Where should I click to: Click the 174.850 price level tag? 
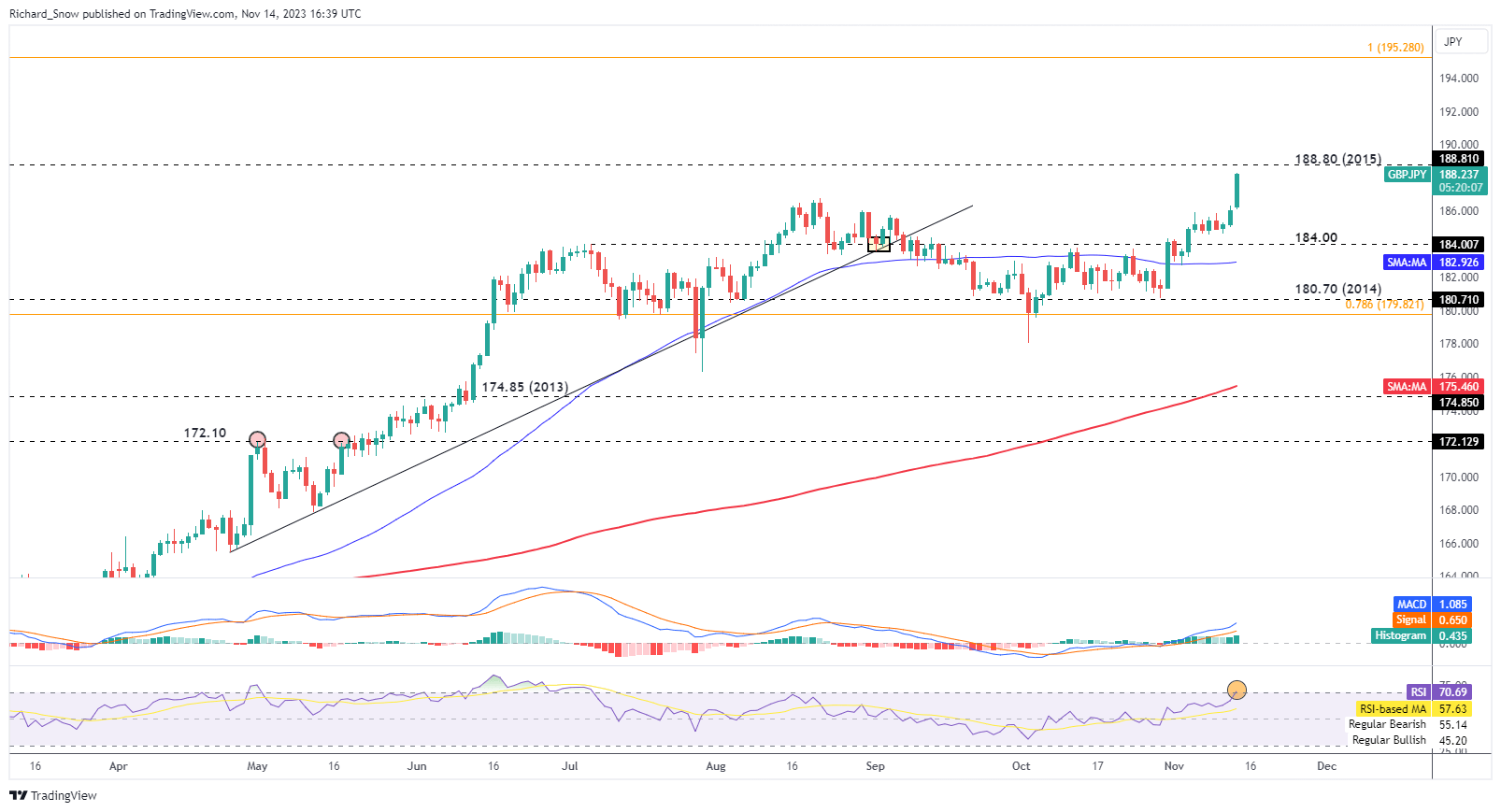point(1459,403)
